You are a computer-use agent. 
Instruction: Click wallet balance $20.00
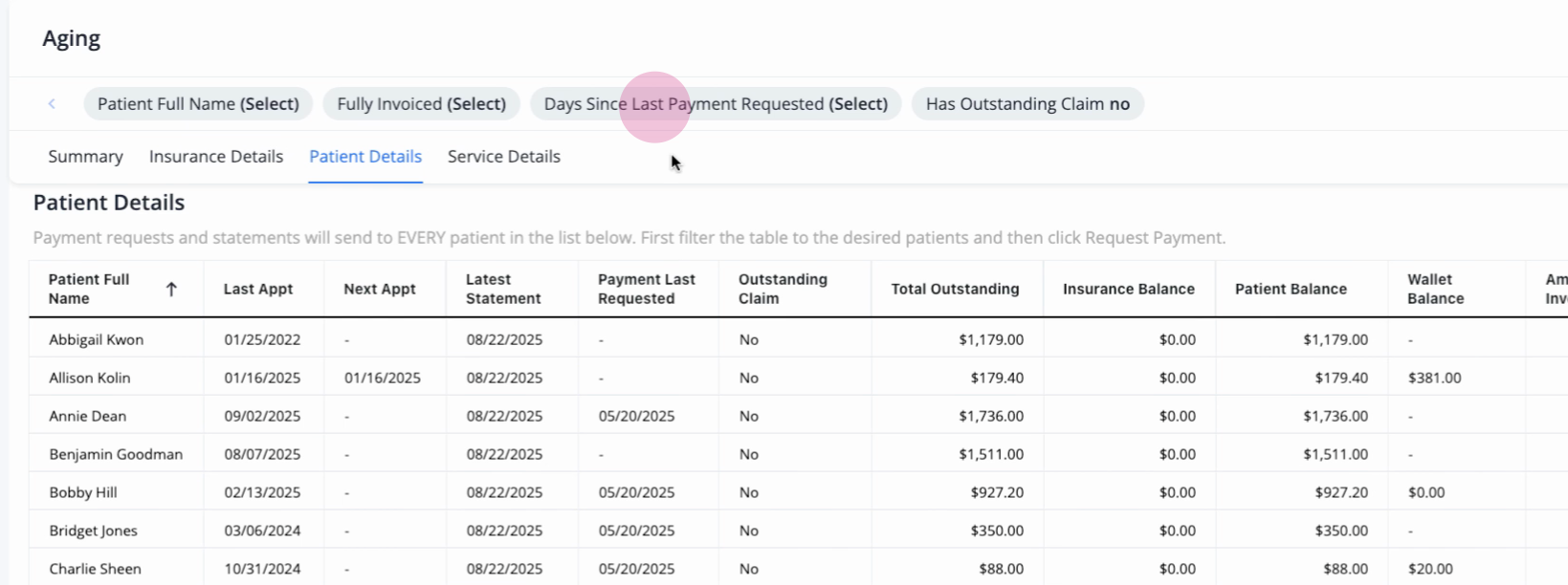[x=1430, y=569]
